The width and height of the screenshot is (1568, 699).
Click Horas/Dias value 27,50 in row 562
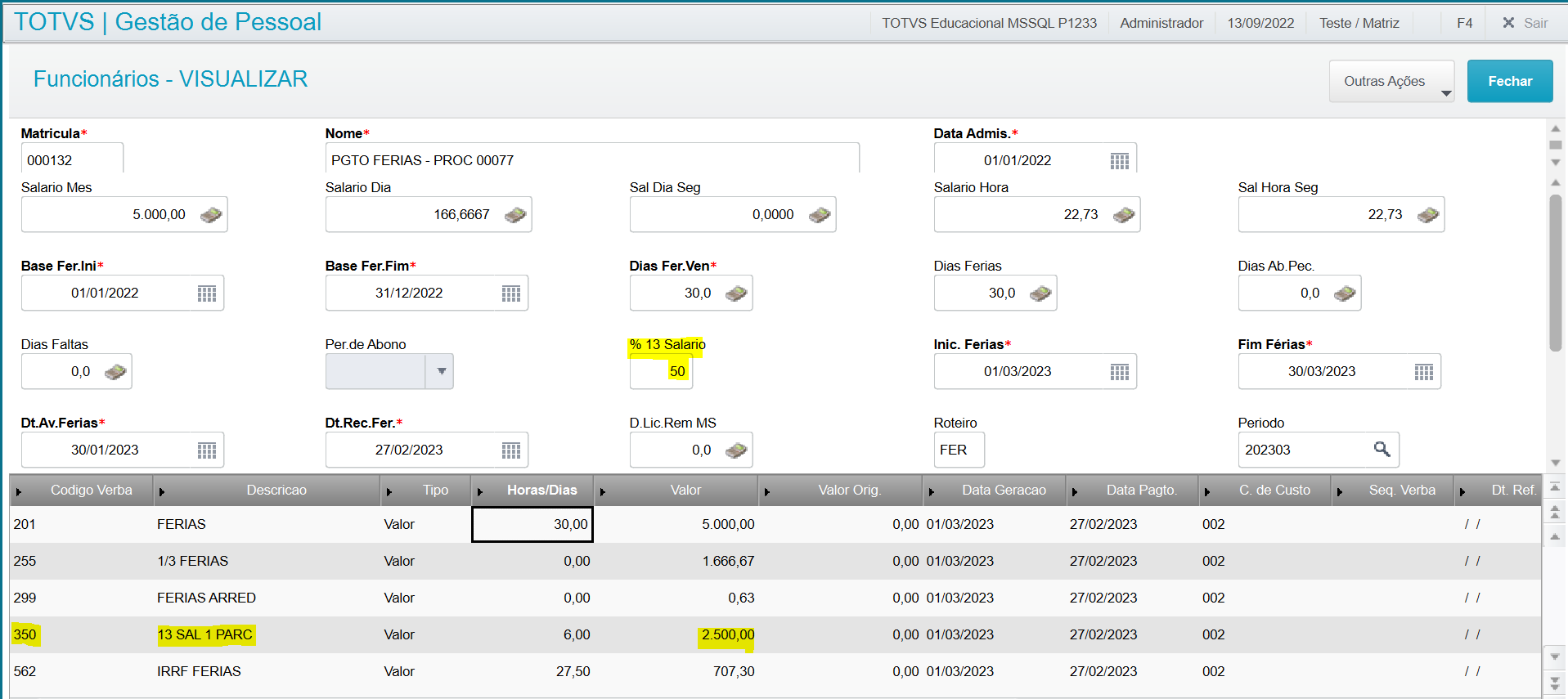pyautogui.click(x=573, y=671)
